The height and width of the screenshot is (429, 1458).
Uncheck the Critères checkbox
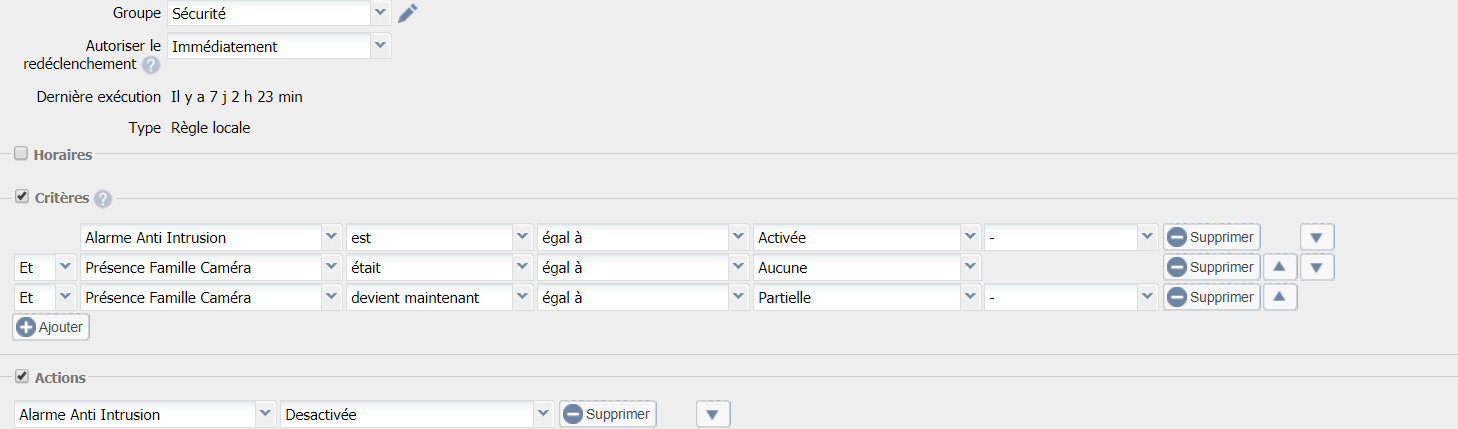pyautogui.click(x=21, y=197)
